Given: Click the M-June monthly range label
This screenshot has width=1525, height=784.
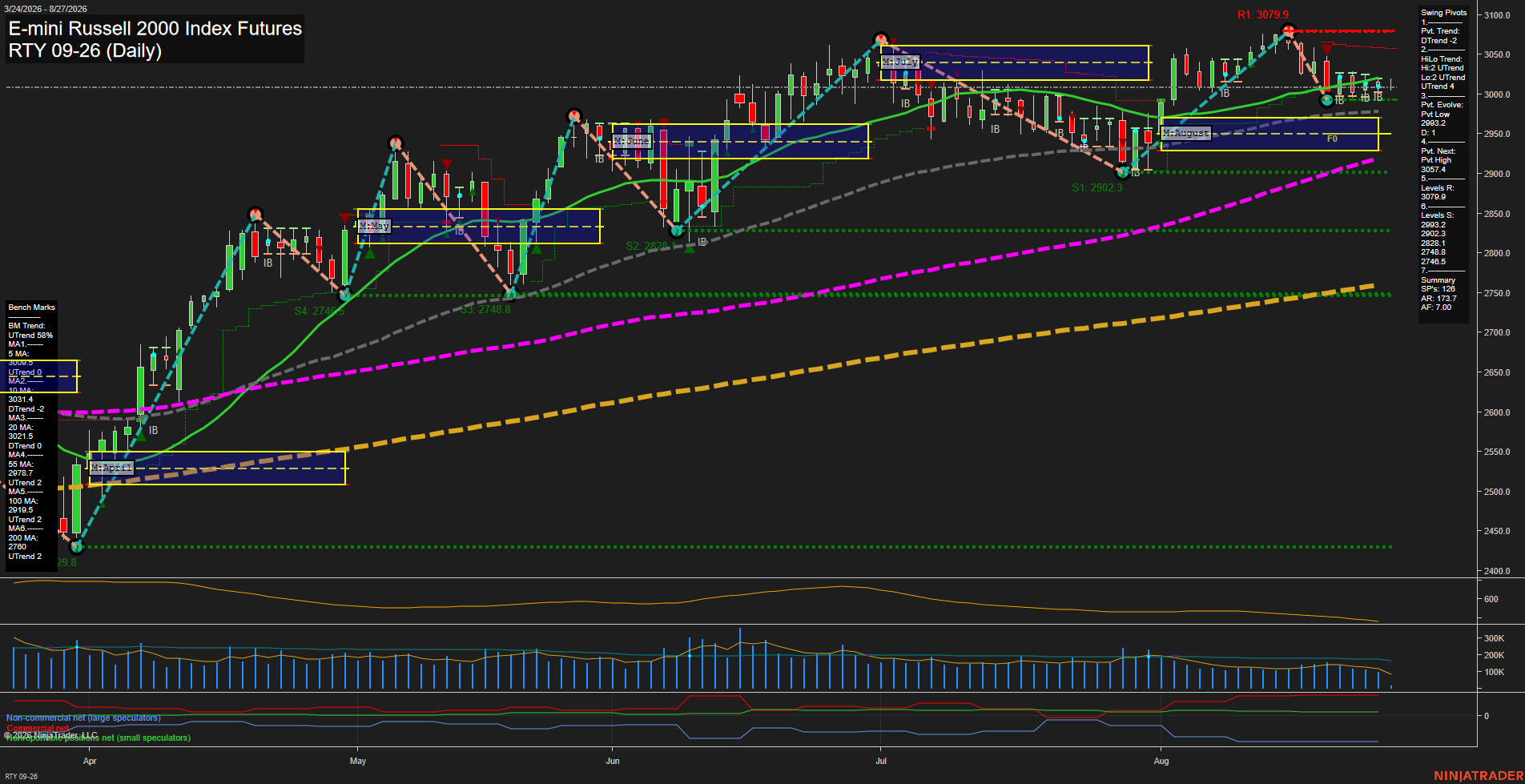Looking at the screenshot, I should 632,141.
